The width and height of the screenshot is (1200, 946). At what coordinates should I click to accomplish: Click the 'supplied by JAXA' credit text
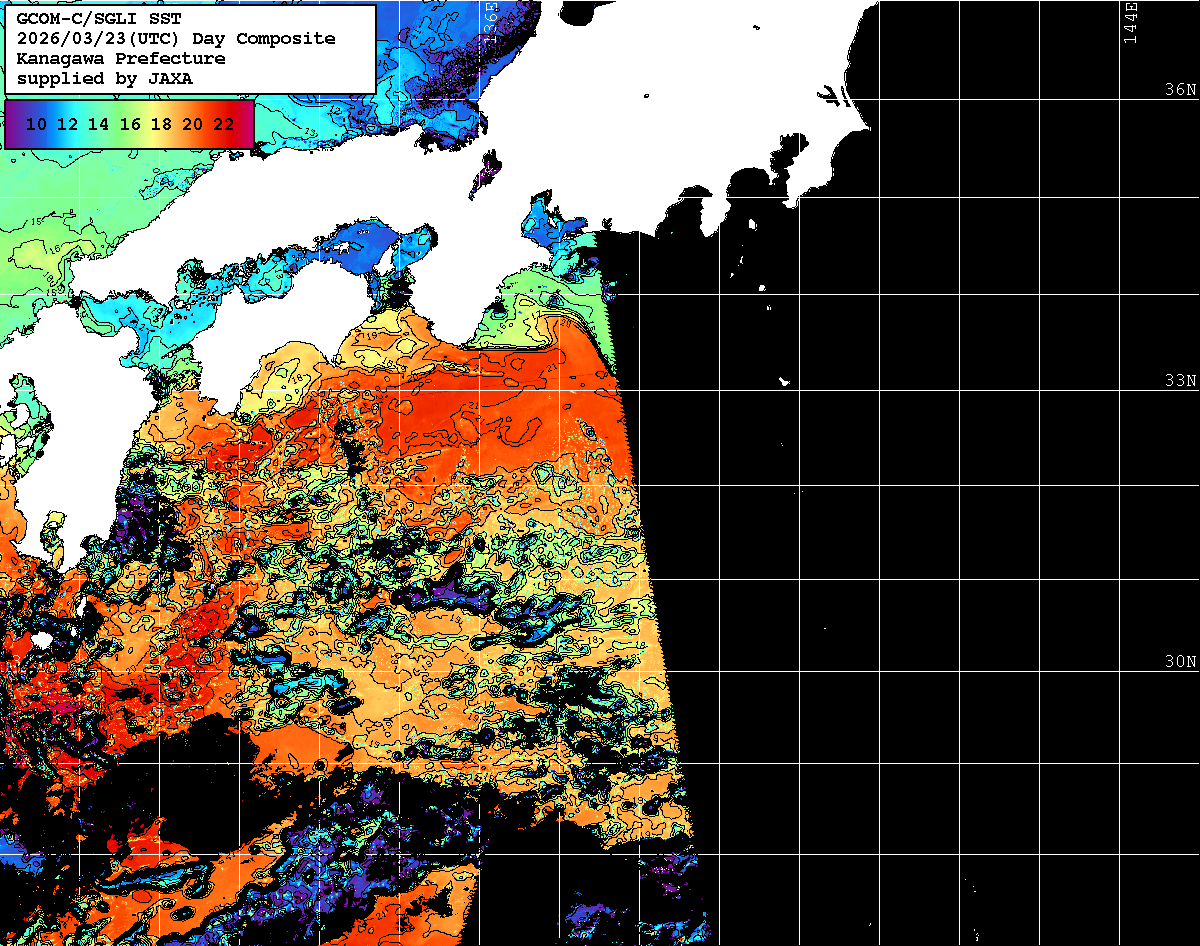point(105,78)
